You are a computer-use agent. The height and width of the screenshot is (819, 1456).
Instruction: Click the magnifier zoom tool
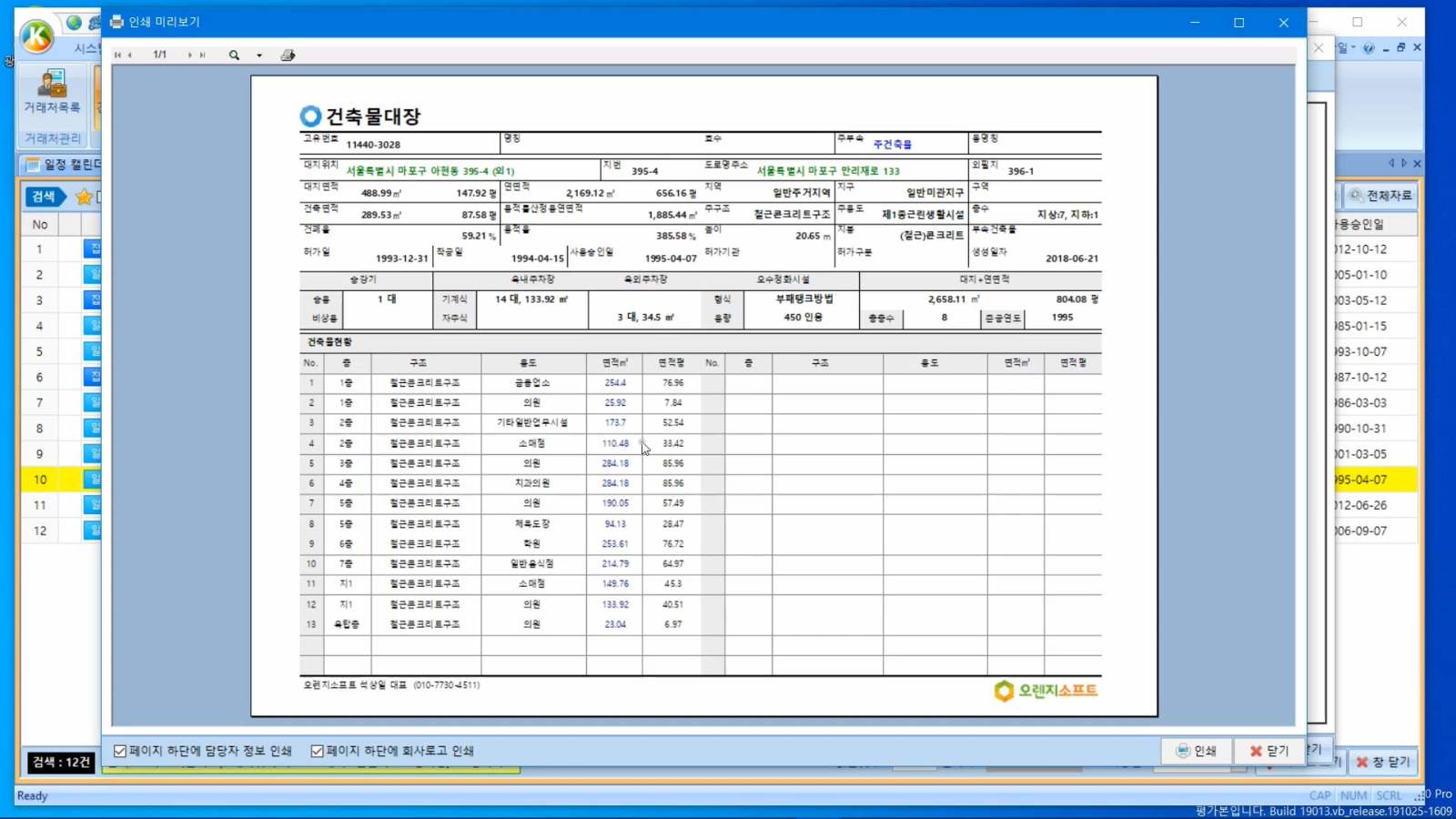[234, 56]
